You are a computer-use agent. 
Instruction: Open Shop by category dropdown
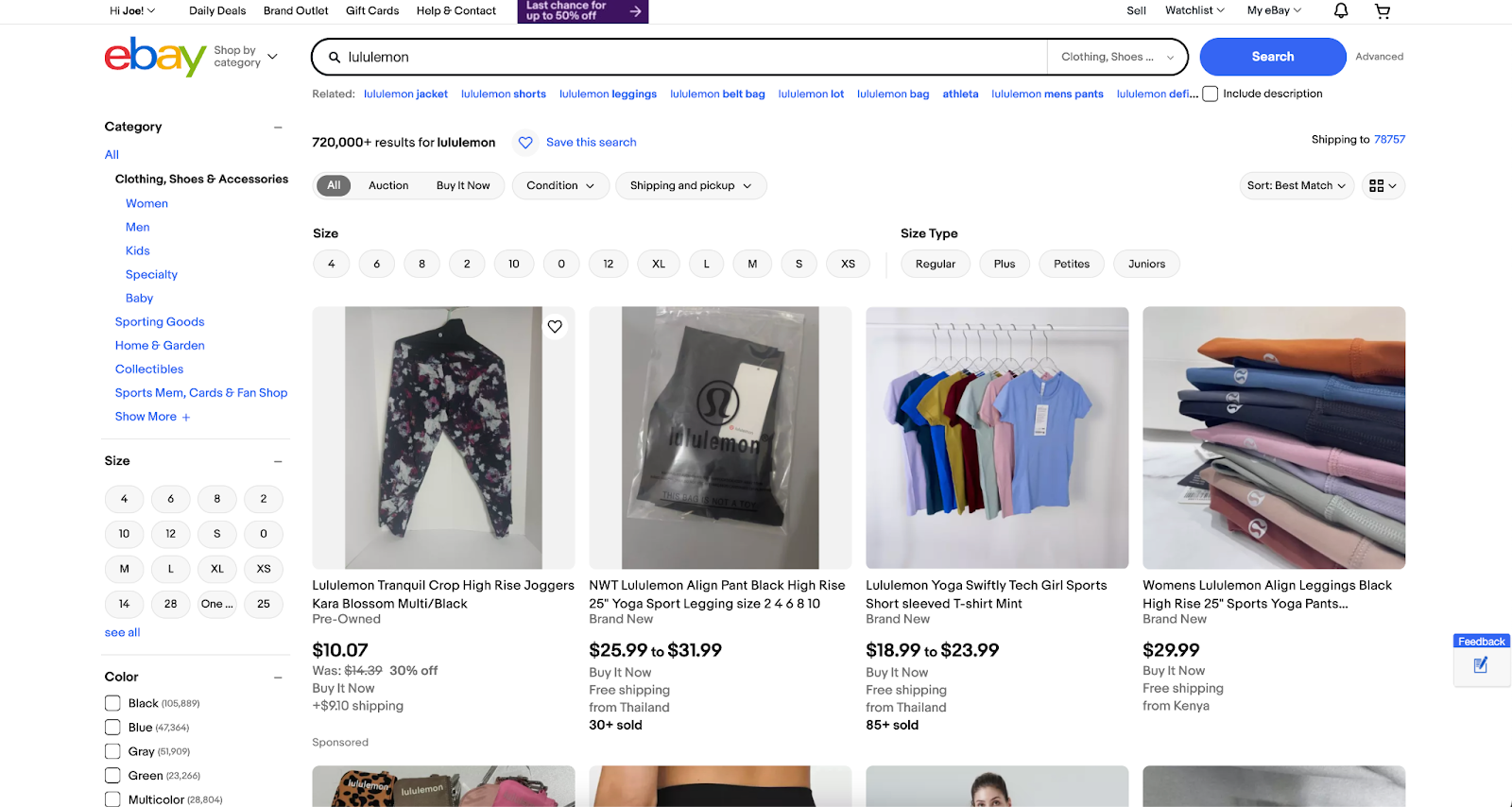tap(246, 57)
